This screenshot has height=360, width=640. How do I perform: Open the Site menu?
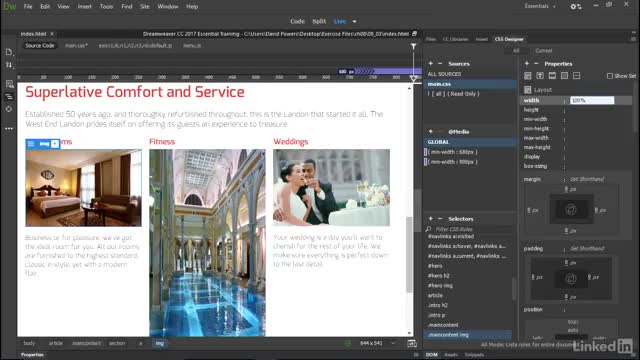click(144, 7)
